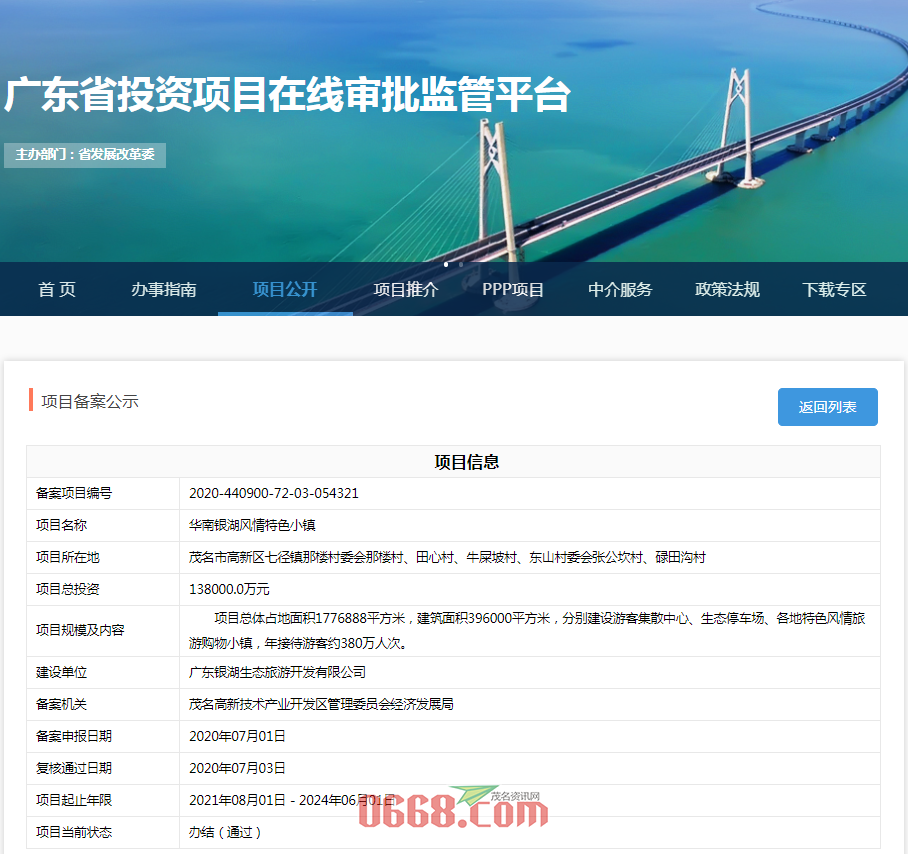Viewport: 908px width, 854px height.
Task: Click the first (active) carousel indicator dot
Action: (x=446, y=265)
